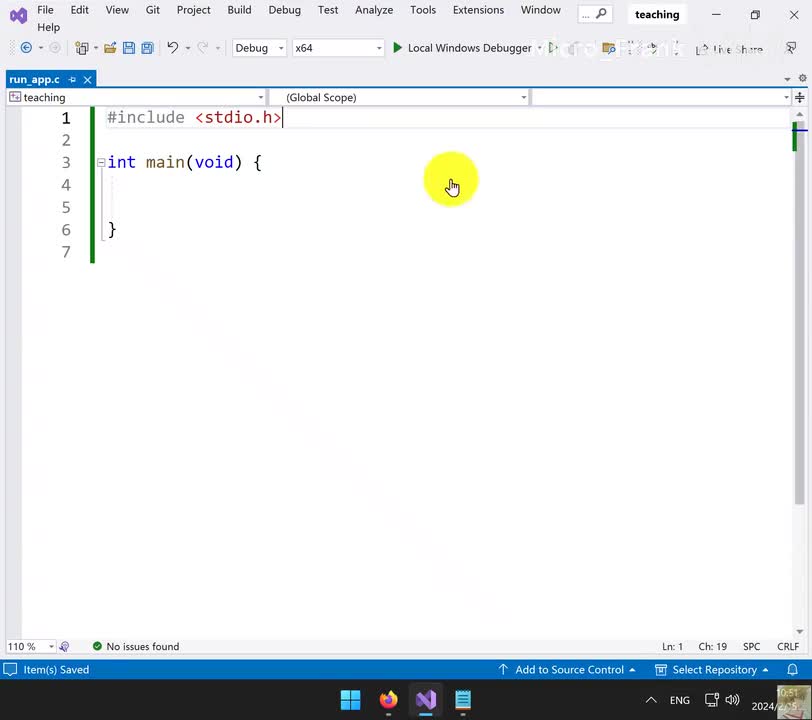
Task: Click the Visual Studio taskbar icon
Action: point(426,700)
